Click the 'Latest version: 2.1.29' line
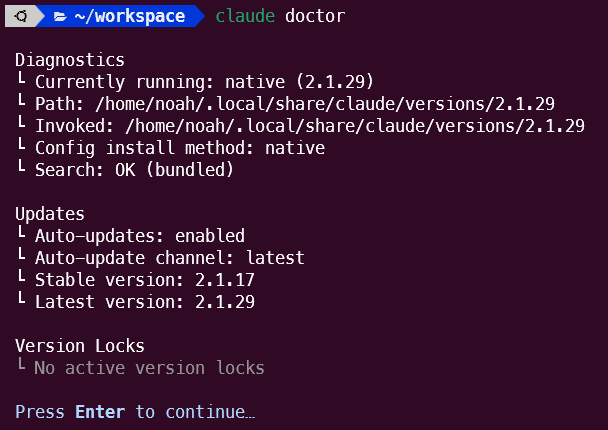608x430 pixels. point(145,301)
